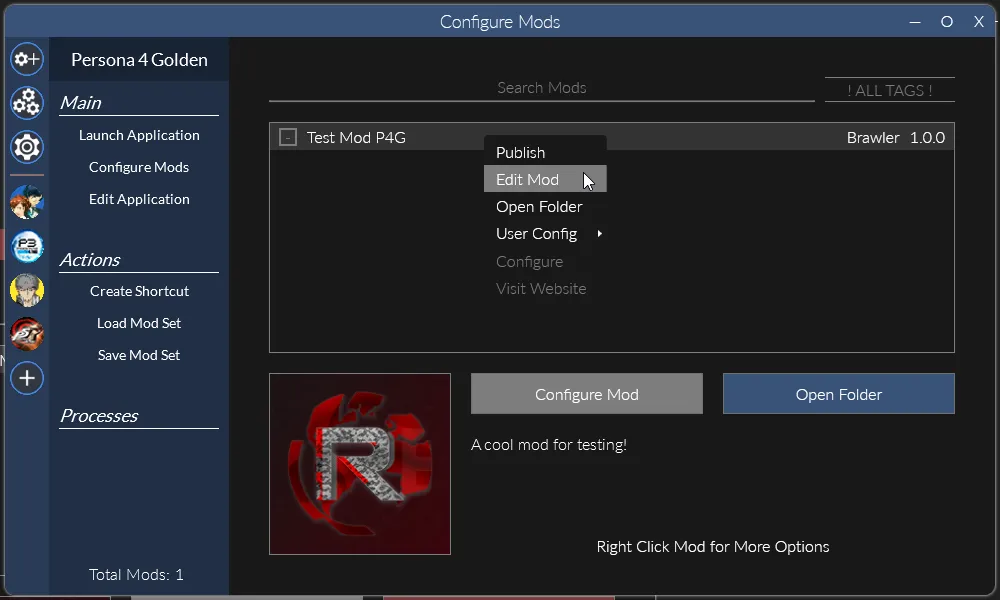This screenshot has height=600, width=1000.
Task: Open the Manage Mods triple-gear icon
Action: (27, 103)
